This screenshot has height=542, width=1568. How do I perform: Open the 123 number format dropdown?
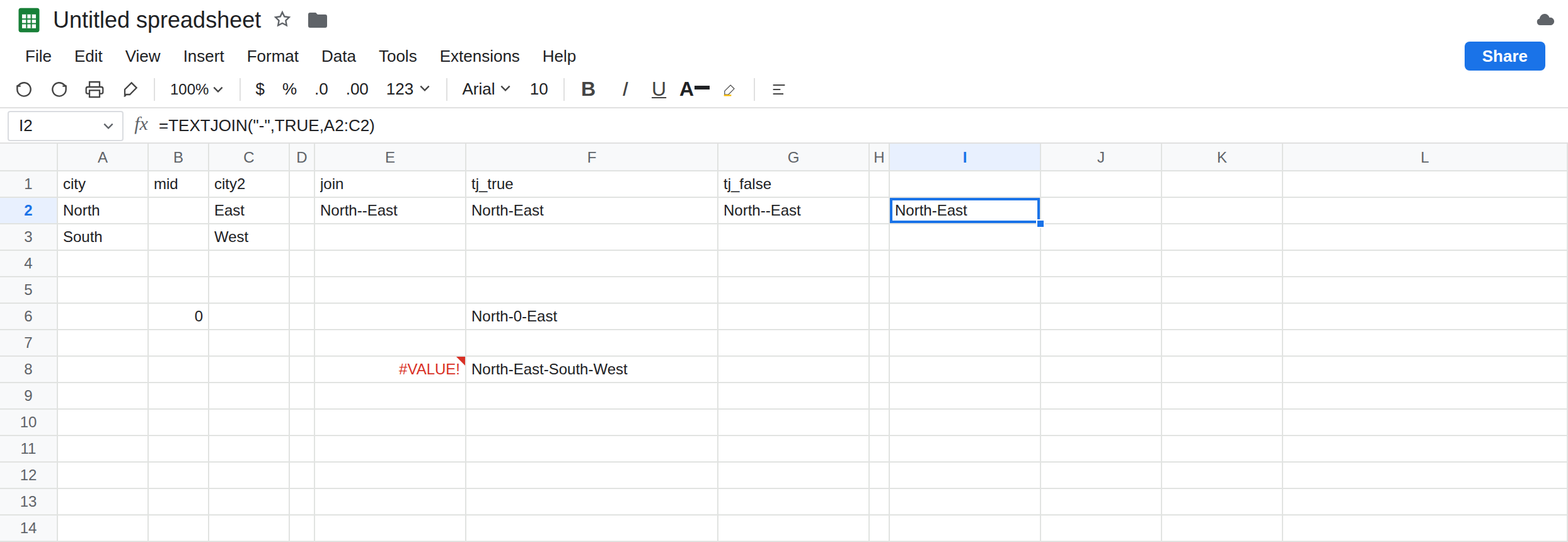408,89
